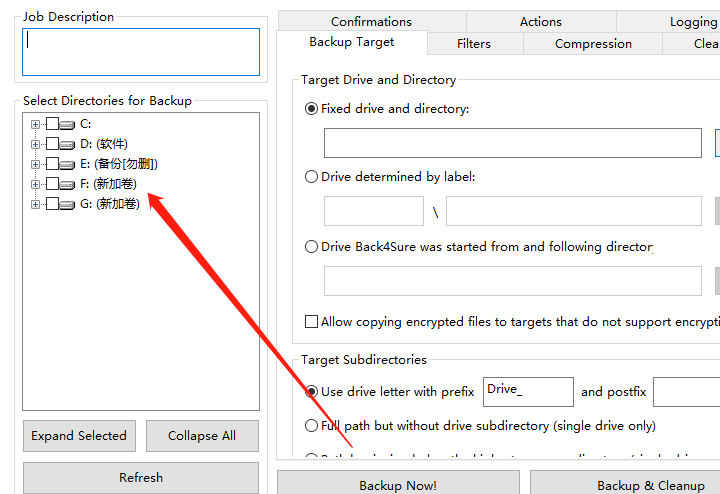Check the C: drive checkbox
Screen dimensions: 720x494
(x=52, y=125)
